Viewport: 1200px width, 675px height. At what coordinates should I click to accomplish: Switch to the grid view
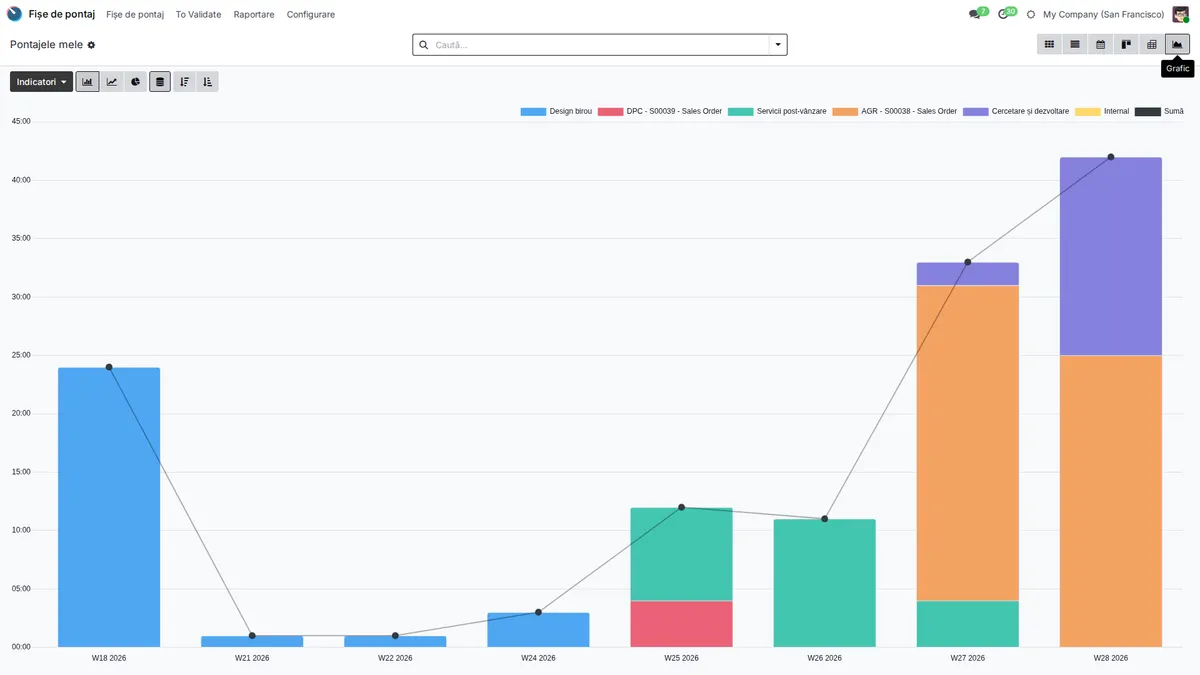[x=1049, y=44]
